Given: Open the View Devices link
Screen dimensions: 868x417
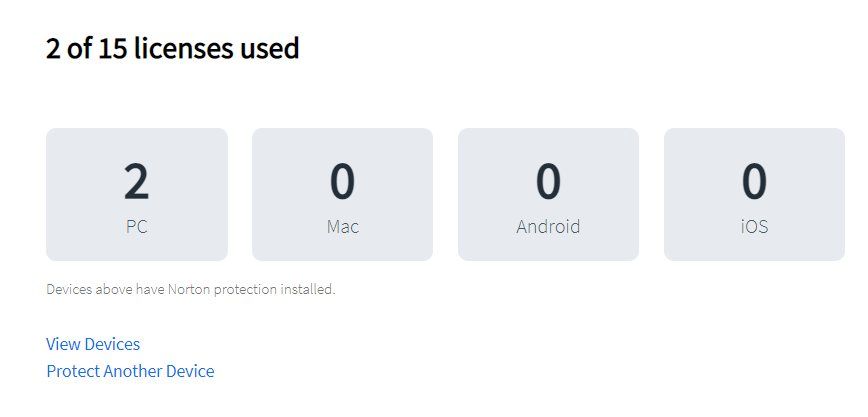Looking at the screenshot, I should [x=93, y=344].
